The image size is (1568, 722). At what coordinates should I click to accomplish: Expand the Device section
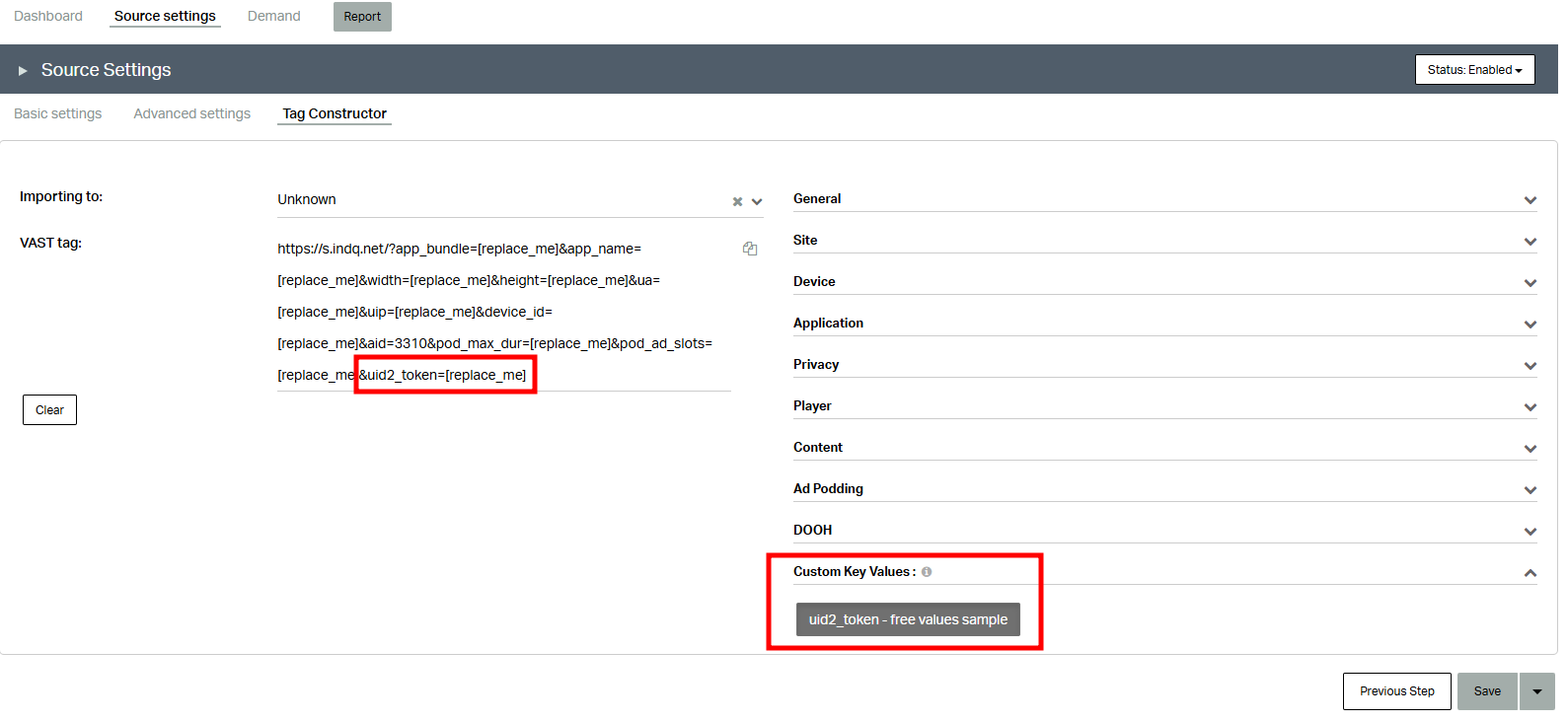pyautogui.click(x=1164, y=282)
